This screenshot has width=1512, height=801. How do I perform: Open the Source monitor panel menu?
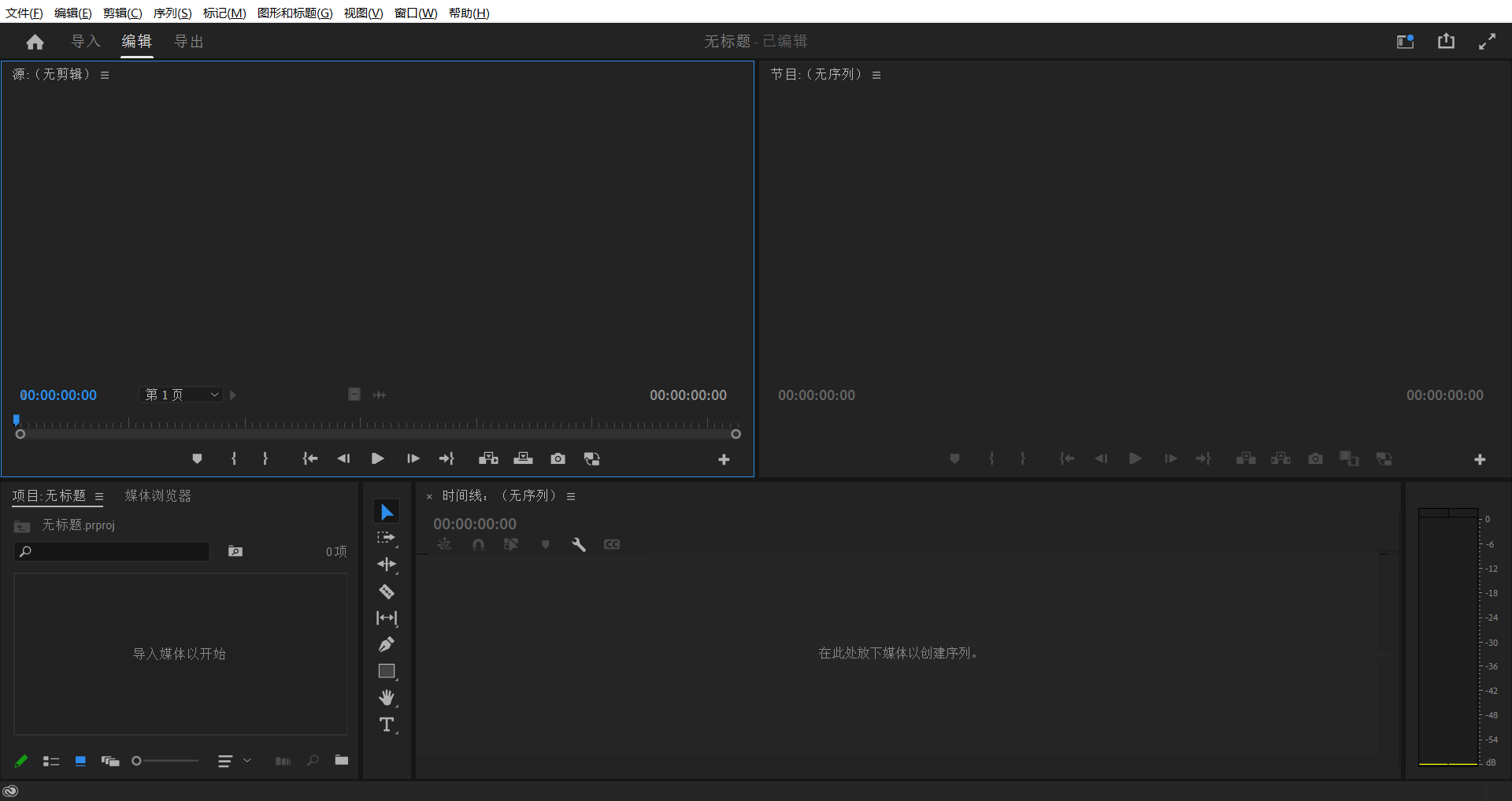pyautogui.click(x=105, y=75)
